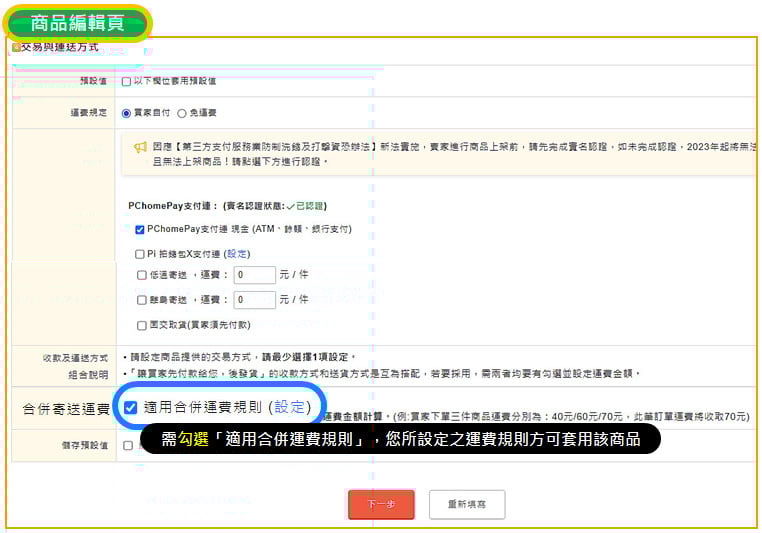Image resolution: width=762 pixels, height=533 pixels.
Task: Check the 離島寄送 shipping option
Action: (x=141, y=300)
